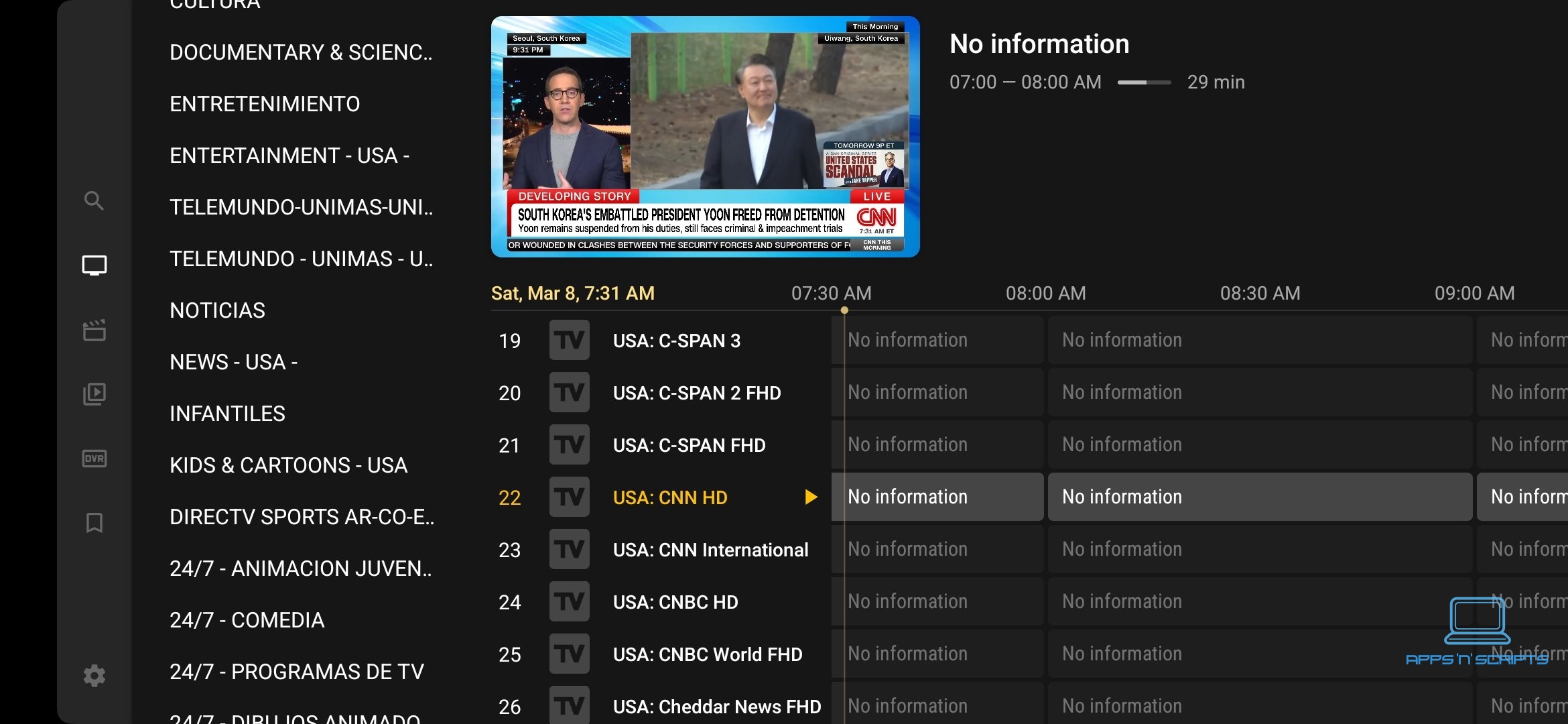This screenshot has width=1568, height=724.
Task: Open movies via the clapperboard icon
Action: point(94,330)
